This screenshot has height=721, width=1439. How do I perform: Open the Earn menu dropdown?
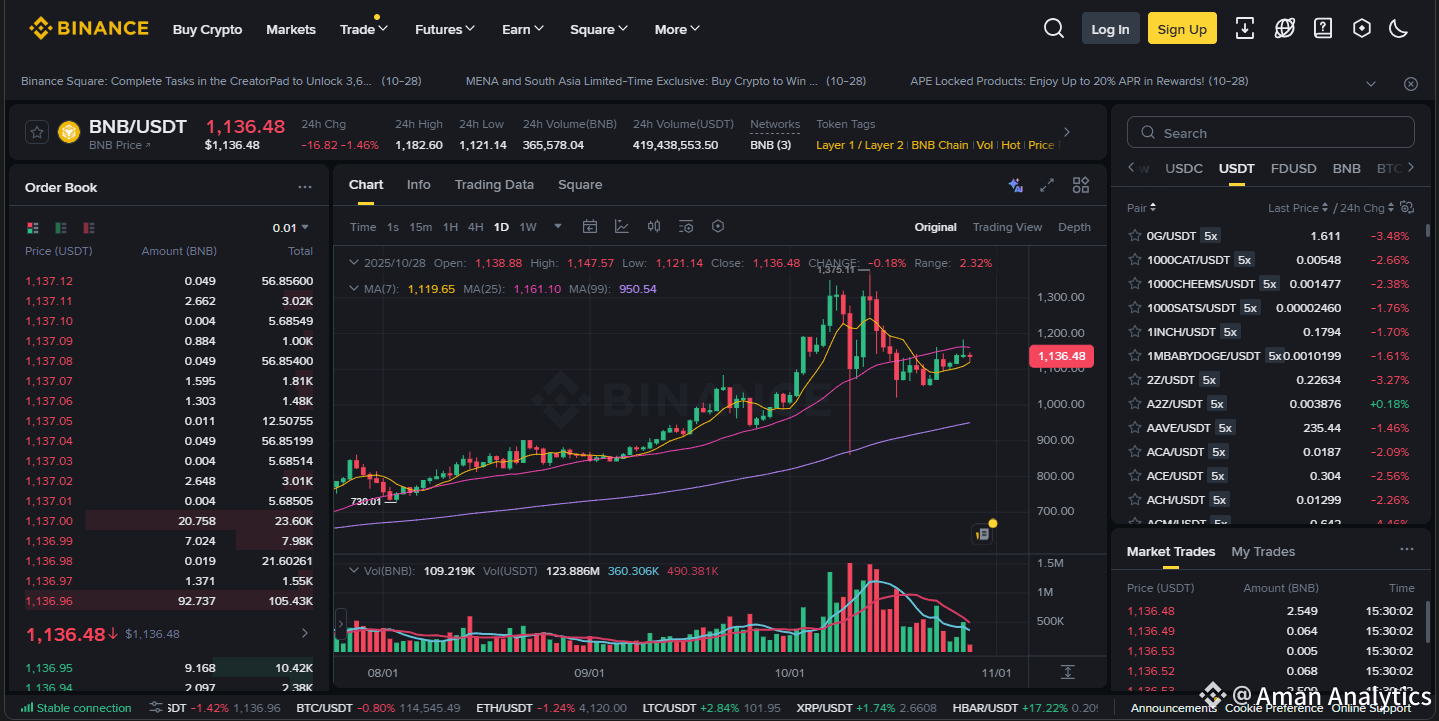click(523, 29)
